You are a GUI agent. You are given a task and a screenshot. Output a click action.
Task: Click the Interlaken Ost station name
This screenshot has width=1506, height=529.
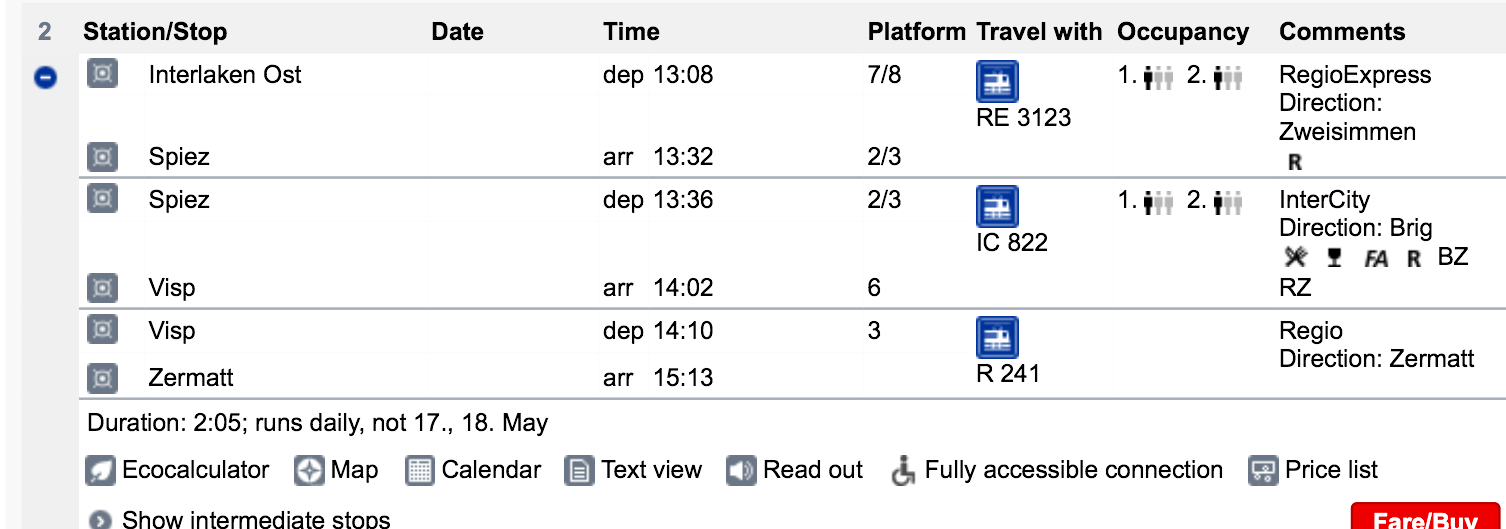click(x=225, y=75)
